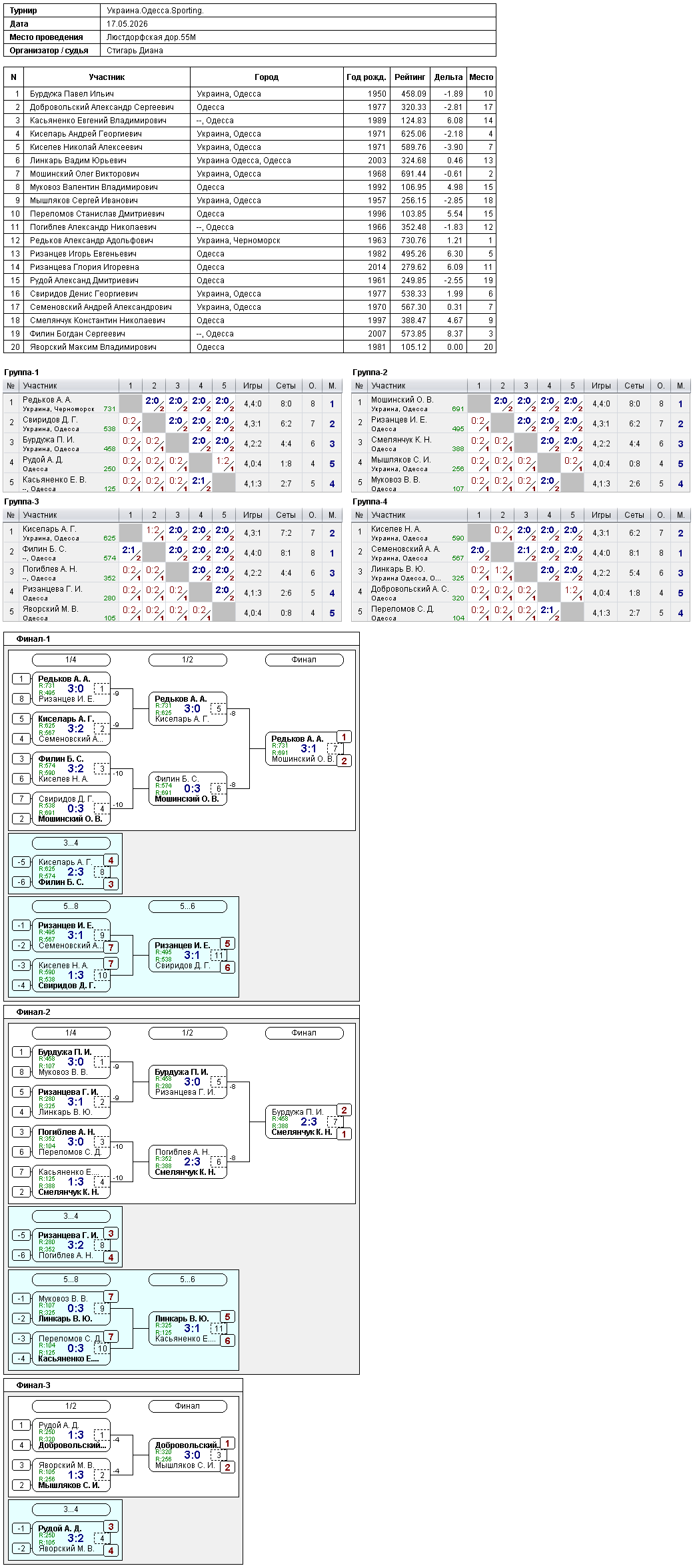Open participant Филин Богдан Сергеевич's row
This screenshot has height=1568, width=697.
pos(250,333)
